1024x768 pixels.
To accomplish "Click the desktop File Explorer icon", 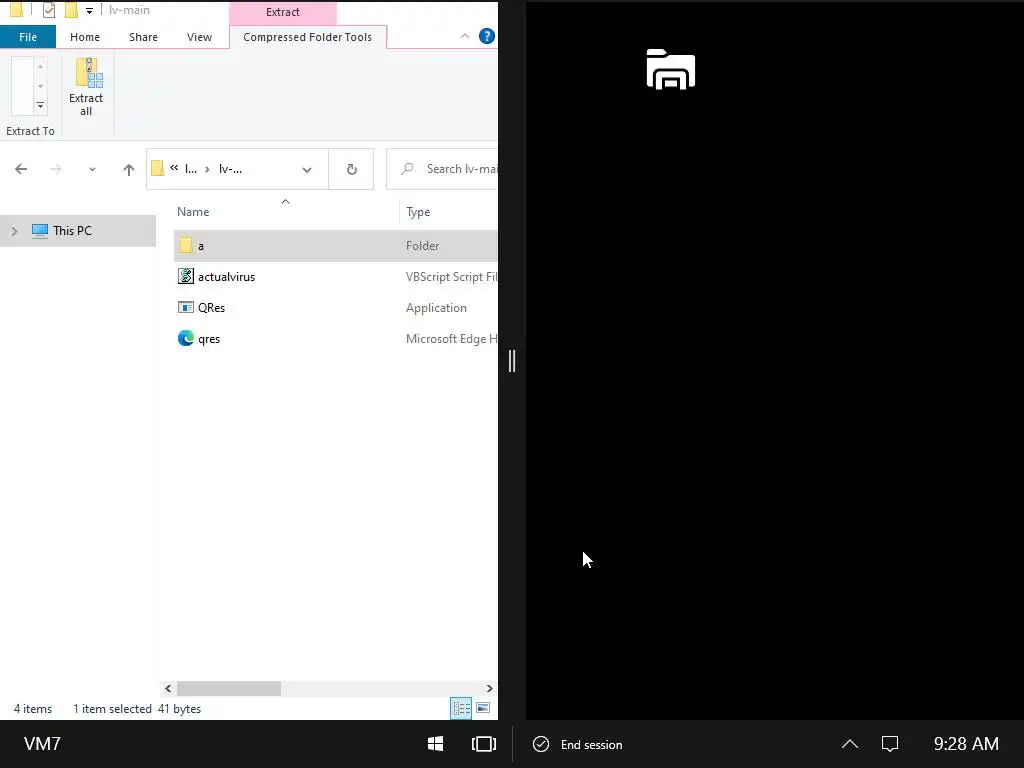I will pyautogui.click(x=671, y=69).
